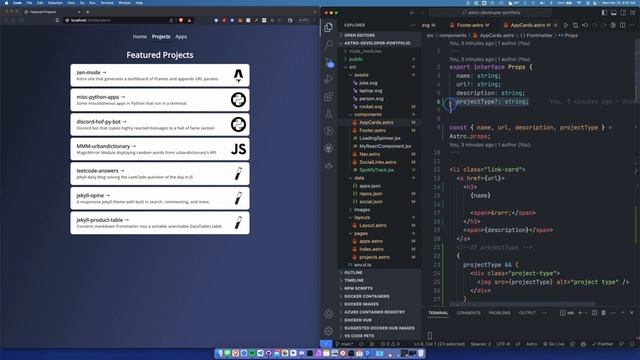Split the terminal panel

point(594,313)
